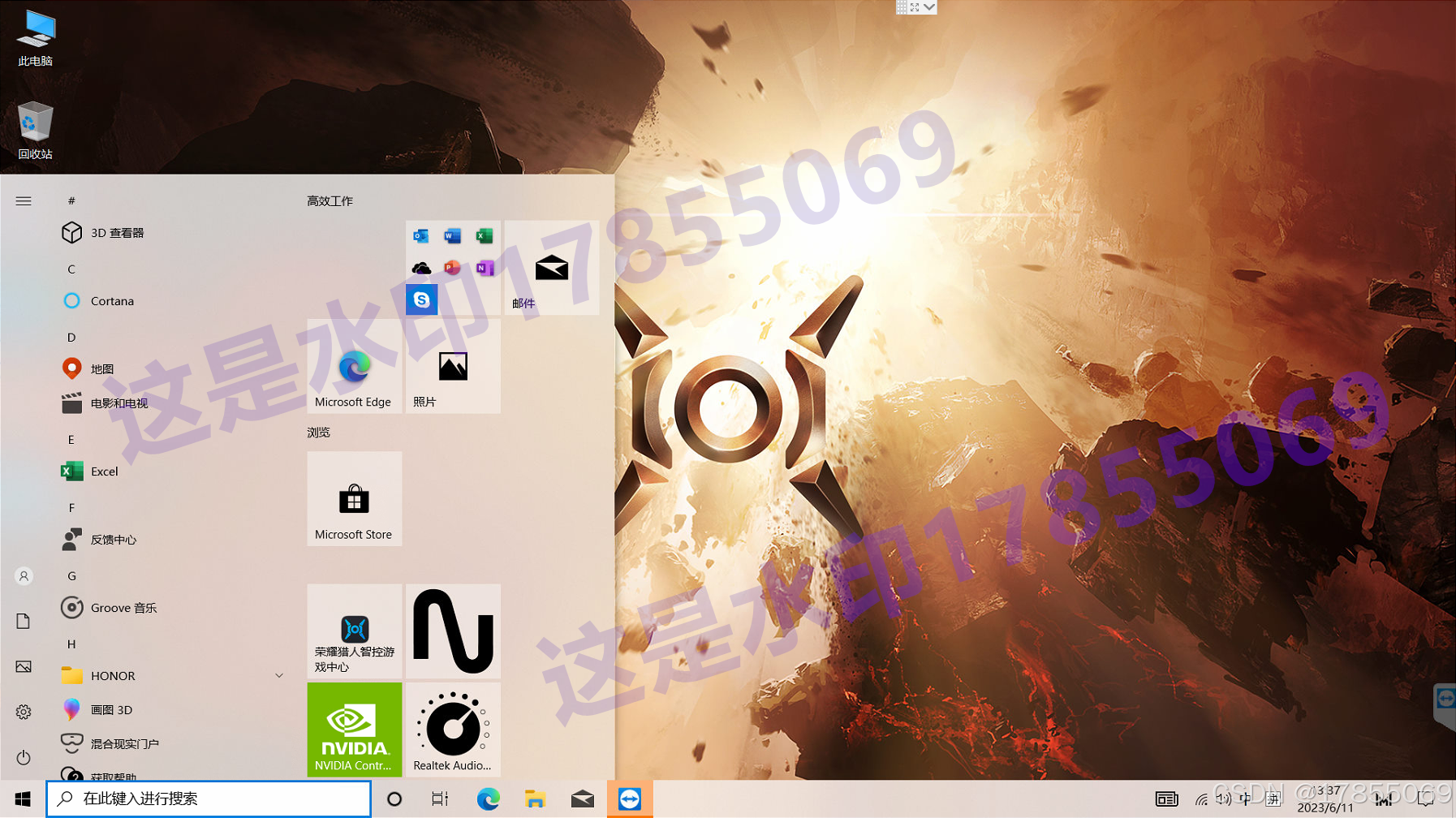Click the 拼 IME mode indicator
This screenshot has width=1456, height=818.
(1273, 799)
